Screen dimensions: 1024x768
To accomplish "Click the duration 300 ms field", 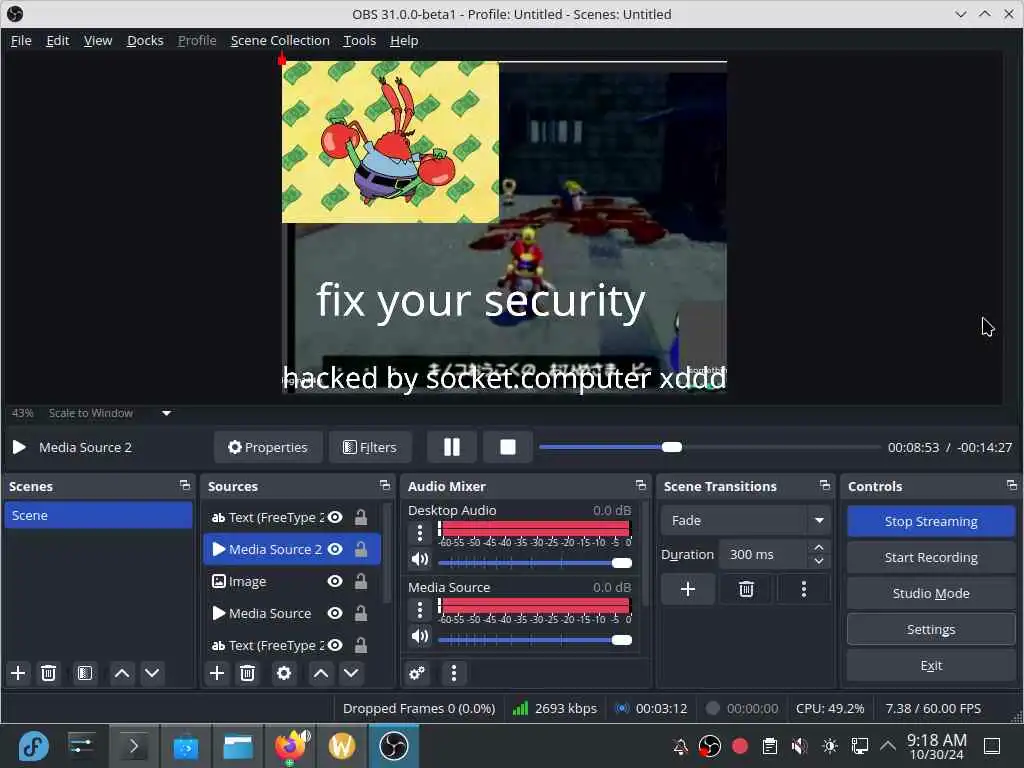I will click(764, 554).
